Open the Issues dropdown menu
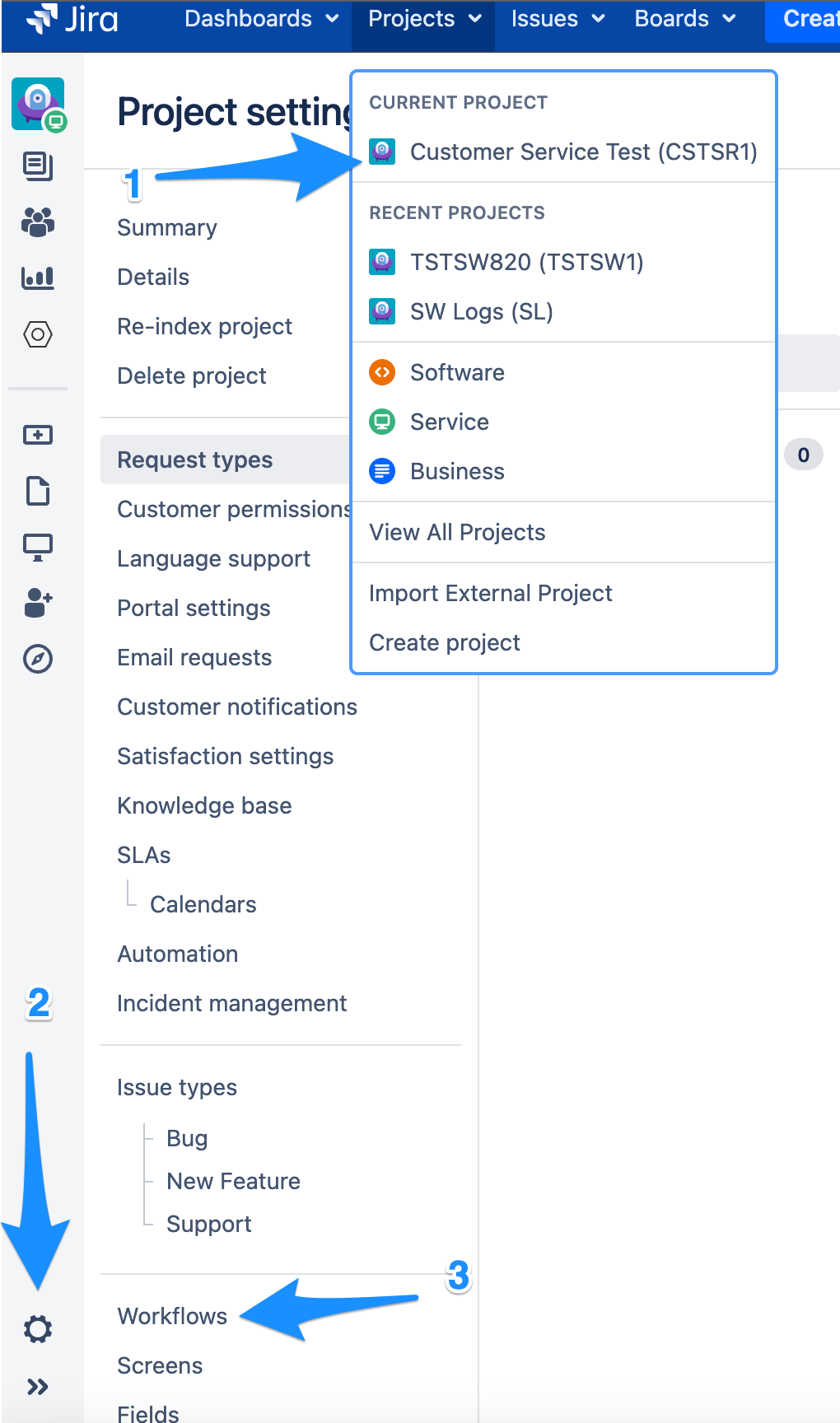The width and height of the screenshot is (840, 1423). point(557,19)
